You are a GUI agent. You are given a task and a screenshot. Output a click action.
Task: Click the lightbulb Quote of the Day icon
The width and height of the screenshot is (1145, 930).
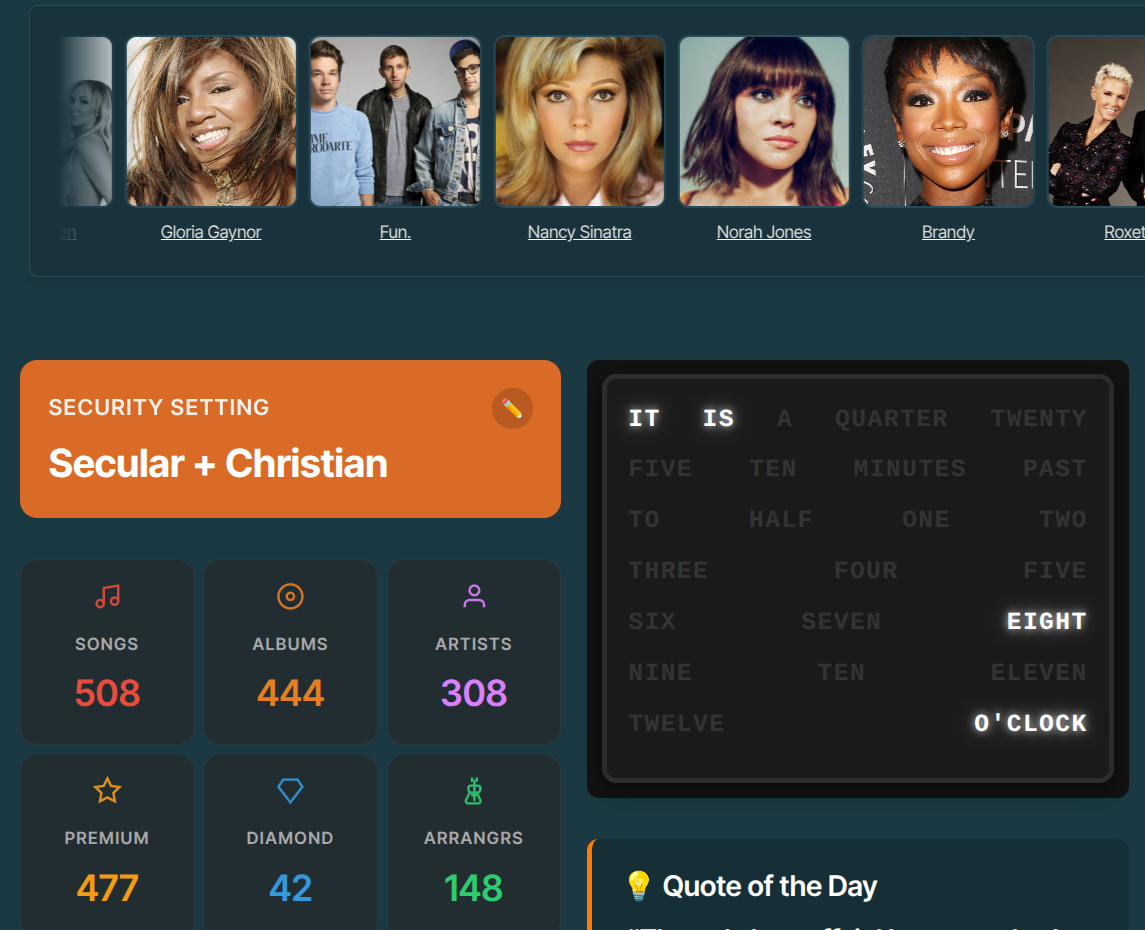click(x=638, y=885)
